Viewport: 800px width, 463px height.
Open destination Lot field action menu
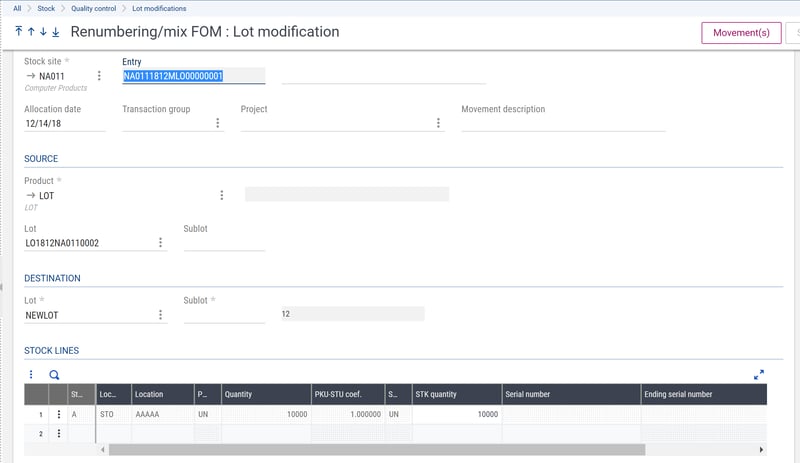point(160,315)
